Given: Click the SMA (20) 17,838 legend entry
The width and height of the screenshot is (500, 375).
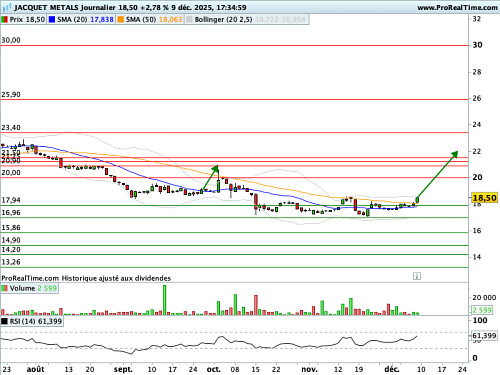Looking at the screenshot, I should 81,20.
